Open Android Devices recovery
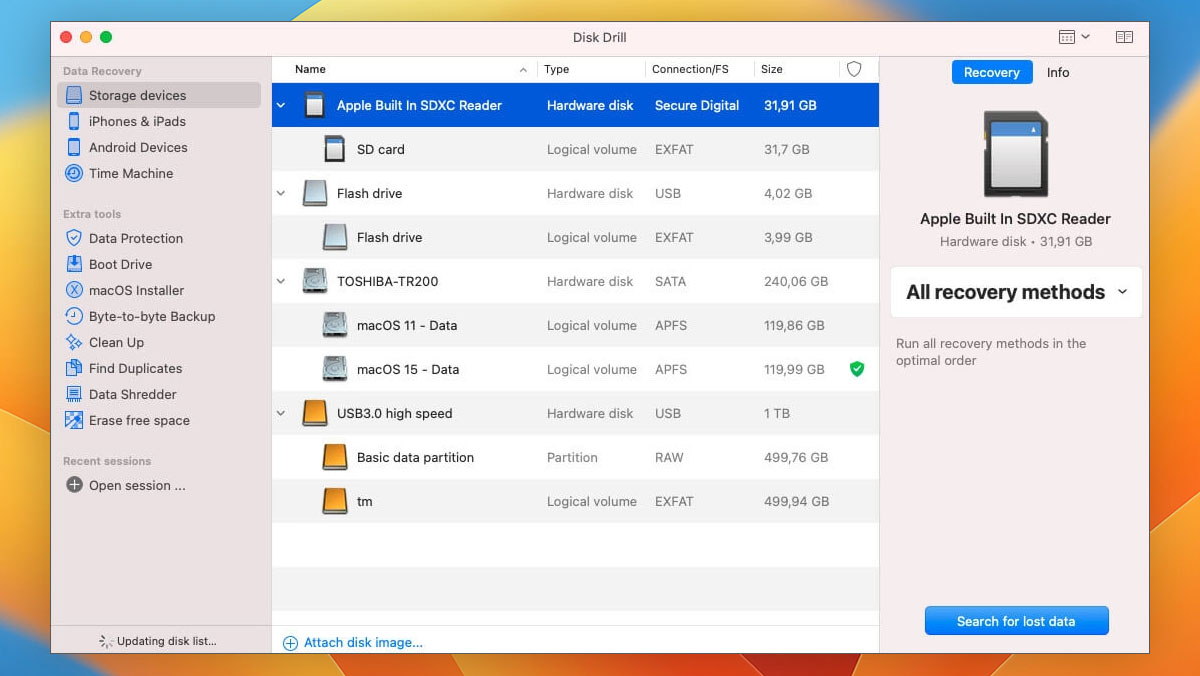 click(138, 147)
